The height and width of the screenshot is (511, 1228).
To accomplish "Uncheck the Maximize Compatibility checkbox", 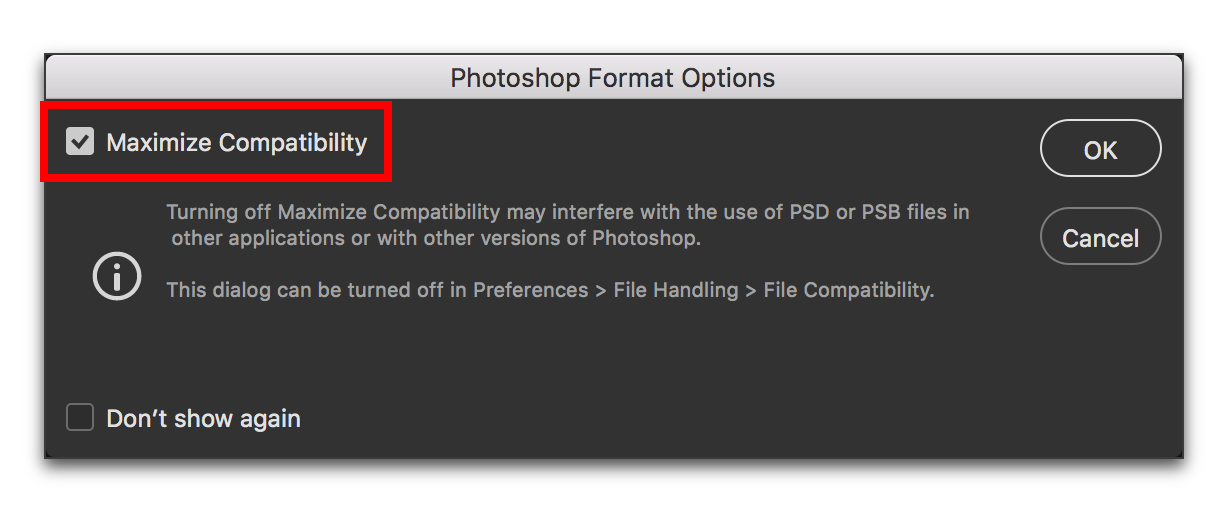I will (x=80, y=142).
